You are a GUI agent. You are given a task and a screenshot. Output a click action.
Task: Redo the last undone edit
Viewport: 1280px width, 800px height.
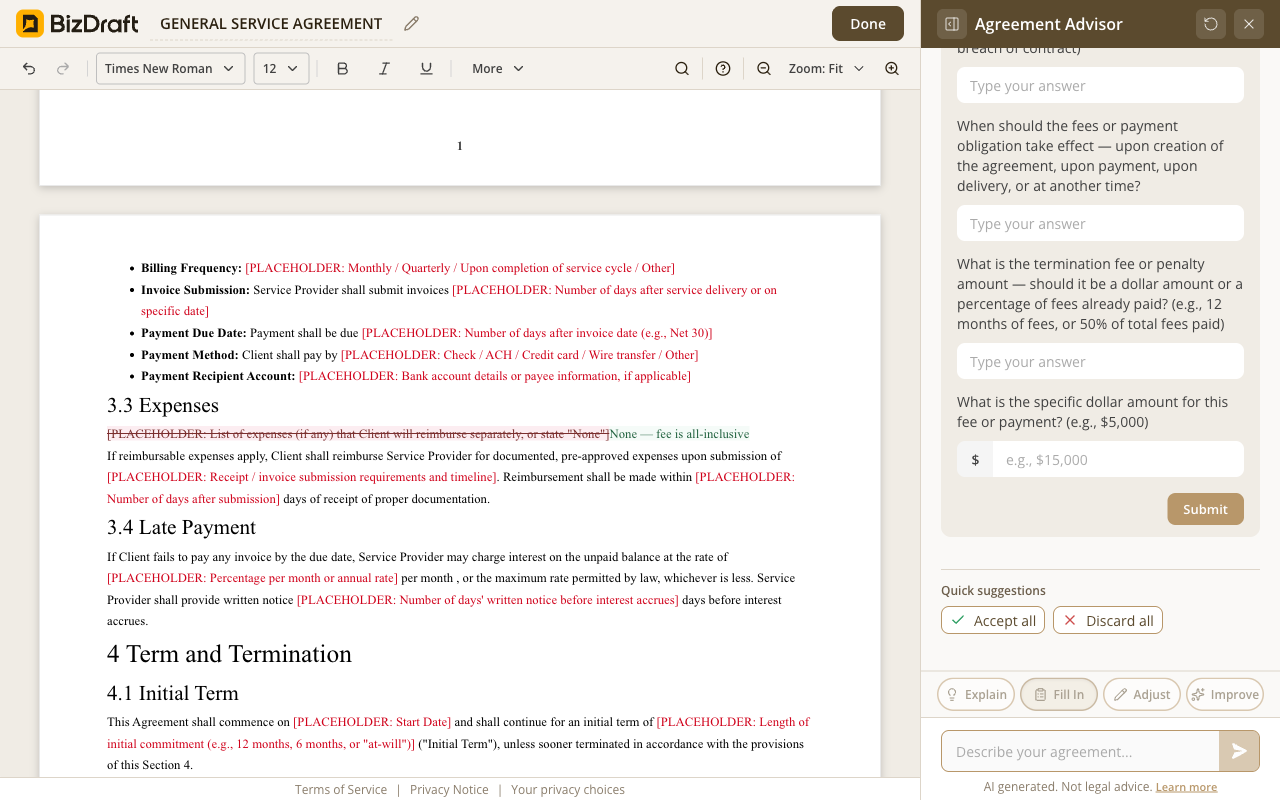[63, 68]
